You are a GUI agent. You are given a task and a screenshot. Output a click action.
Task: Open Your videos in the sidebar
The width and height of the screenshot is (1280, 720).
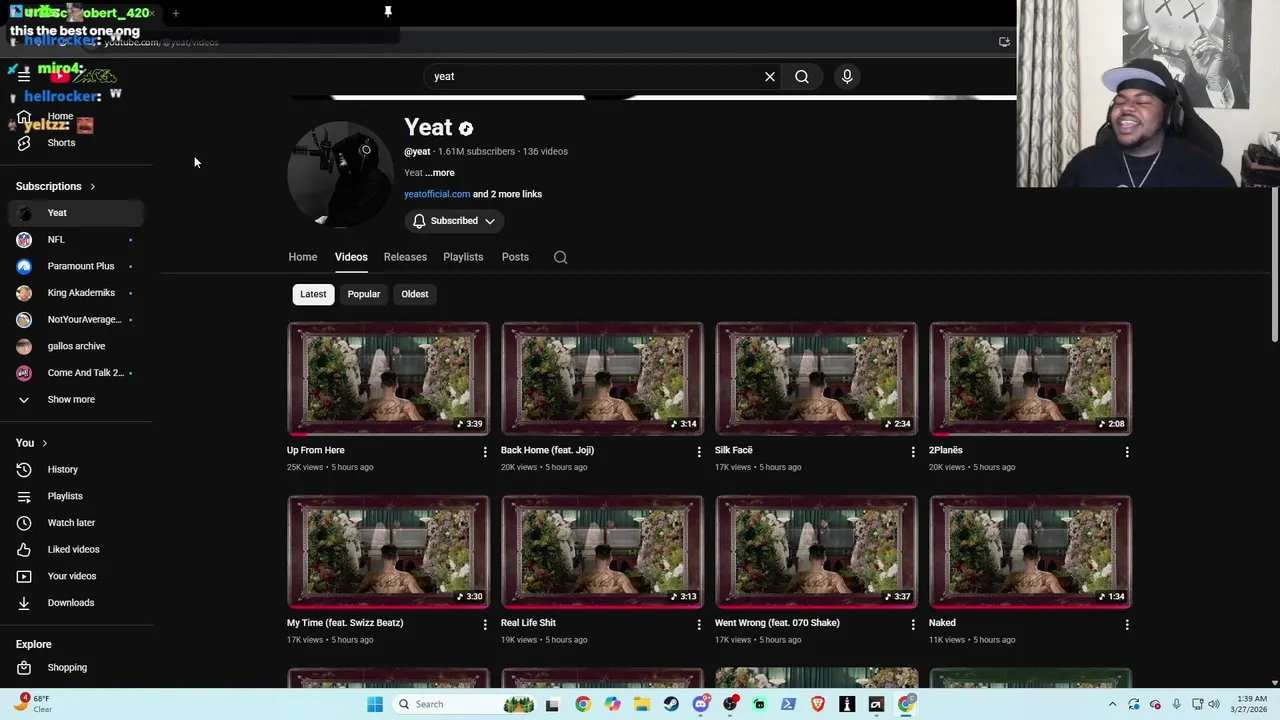pos(76,576)
